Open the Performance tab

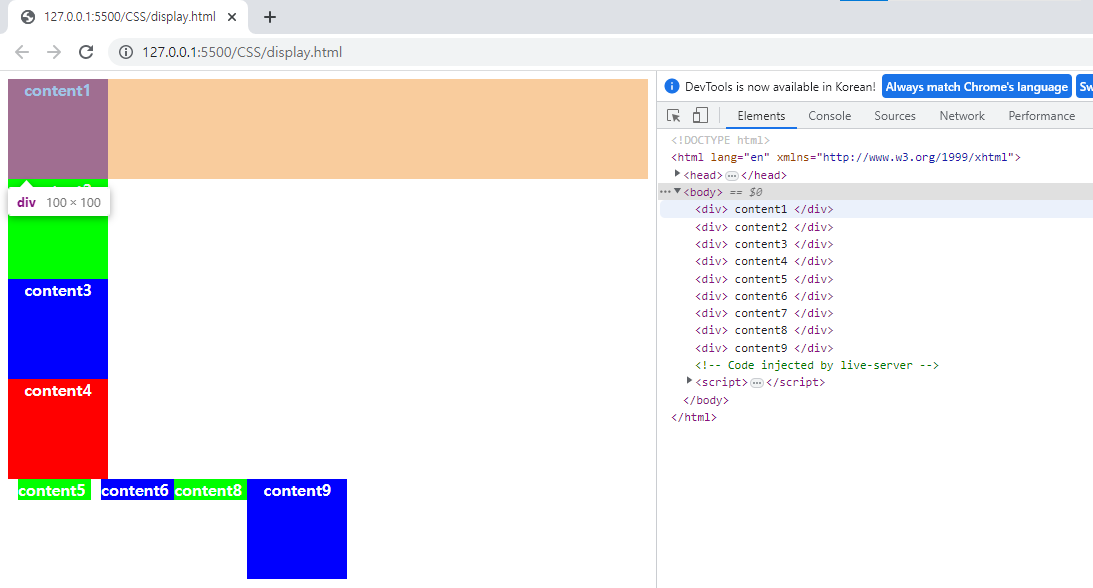[x=1041, y=116]
